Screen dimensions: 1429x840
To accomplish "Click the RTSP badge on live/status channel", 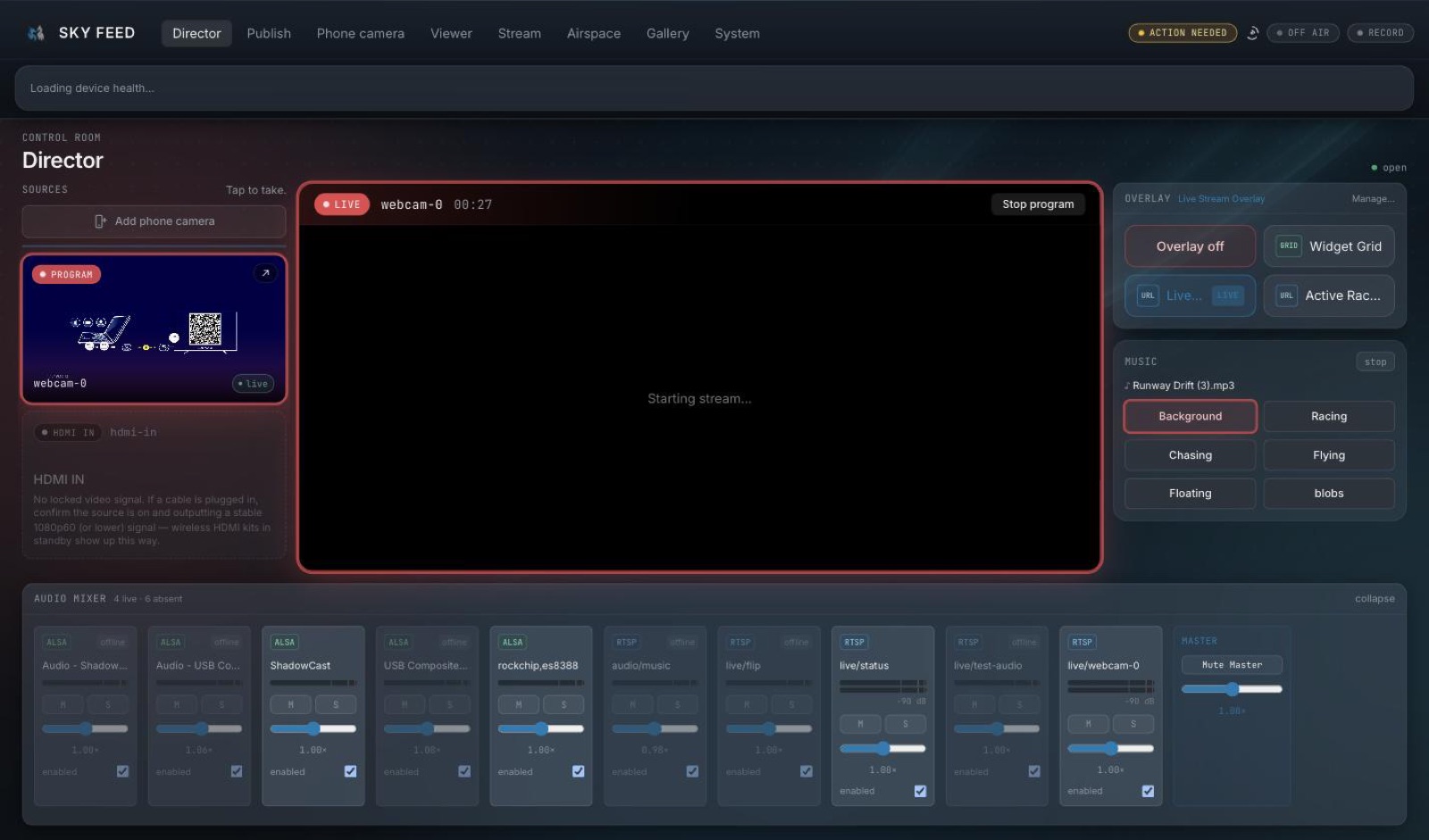I will (854, 642).
